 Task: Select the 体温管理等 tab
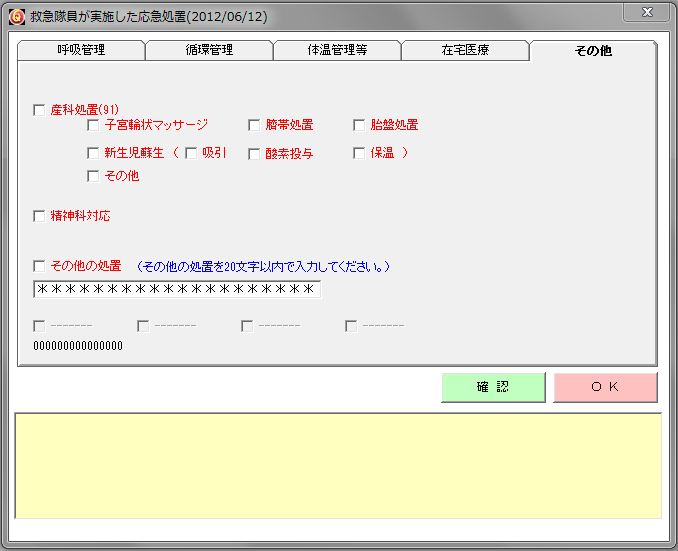pyautogui.click(x=337, y=50)
